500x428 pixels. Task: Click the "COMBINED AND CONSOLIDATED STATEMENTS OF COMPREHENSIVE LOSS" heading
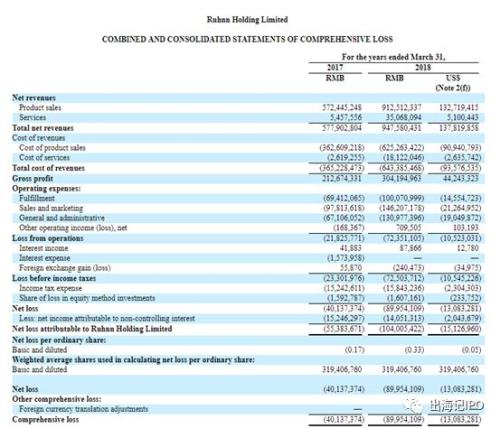247,39
